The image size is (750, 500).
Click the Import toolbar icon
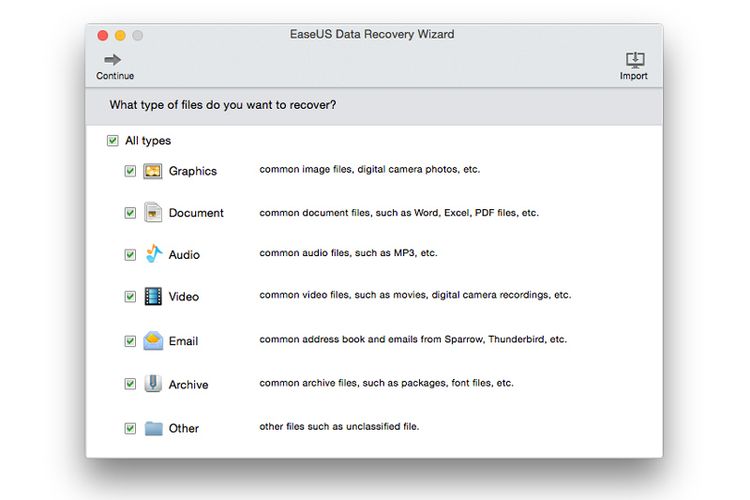(x=635, y=60)
